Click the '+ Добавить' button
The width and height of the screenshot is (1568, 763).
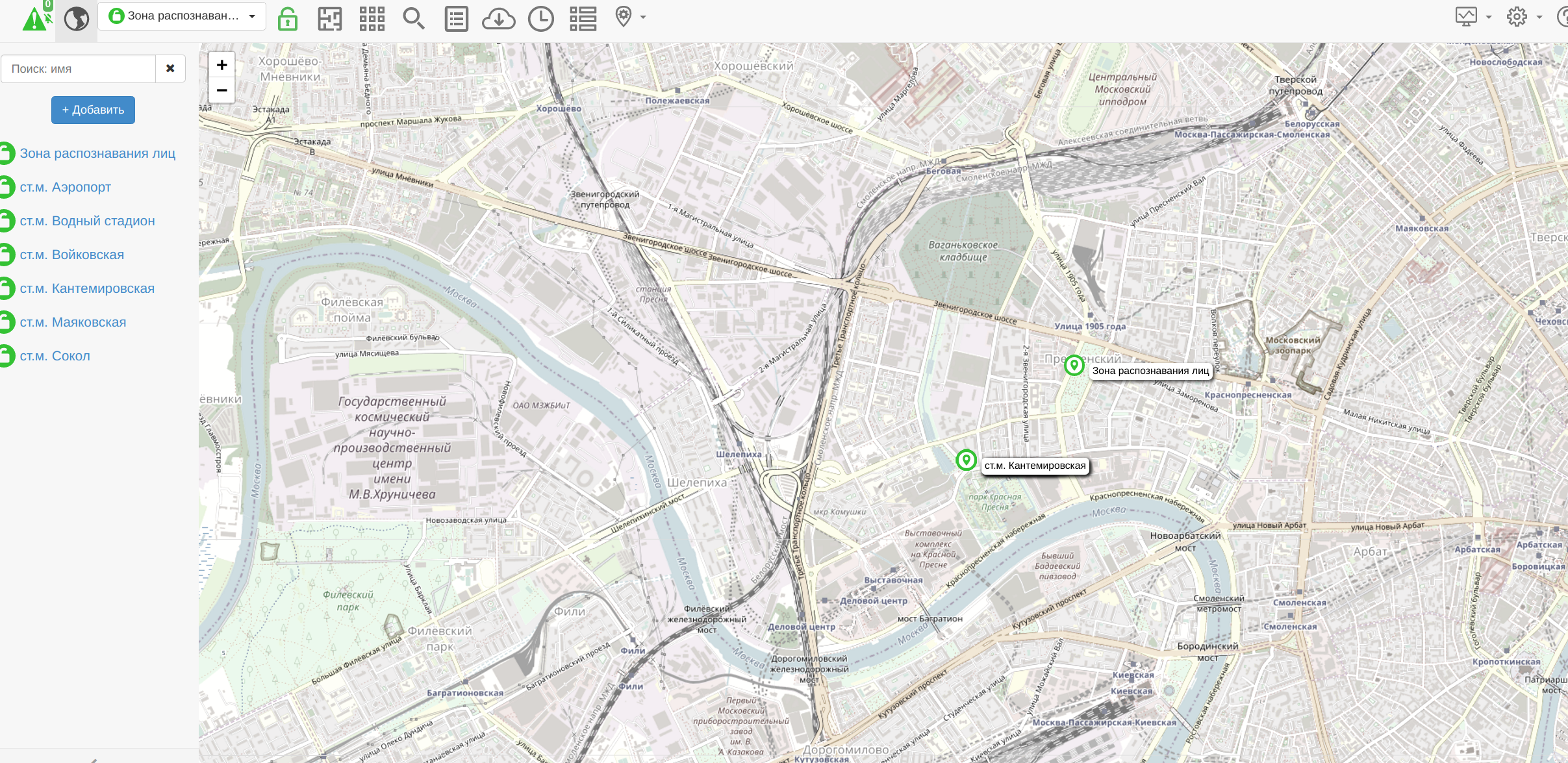coord(93,110)
